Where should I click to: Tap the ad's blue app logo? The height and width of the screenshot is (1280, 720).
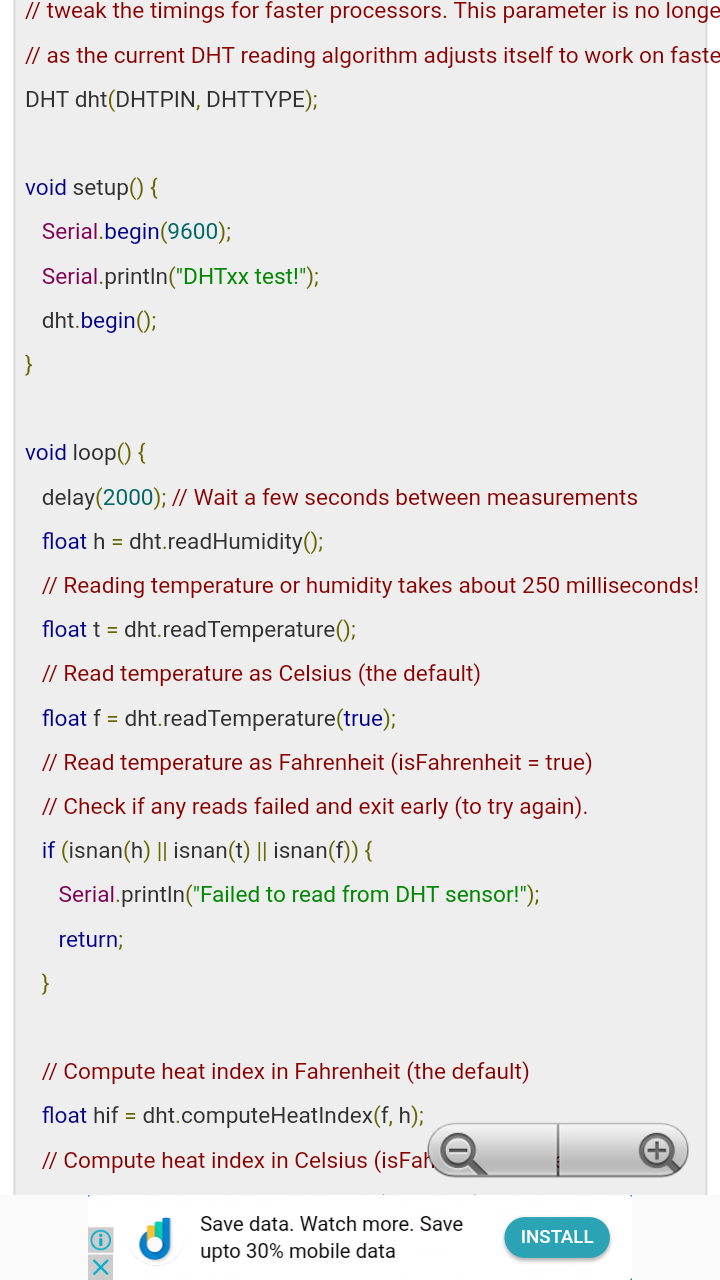pyautogui.click(x=155, y=1238)
